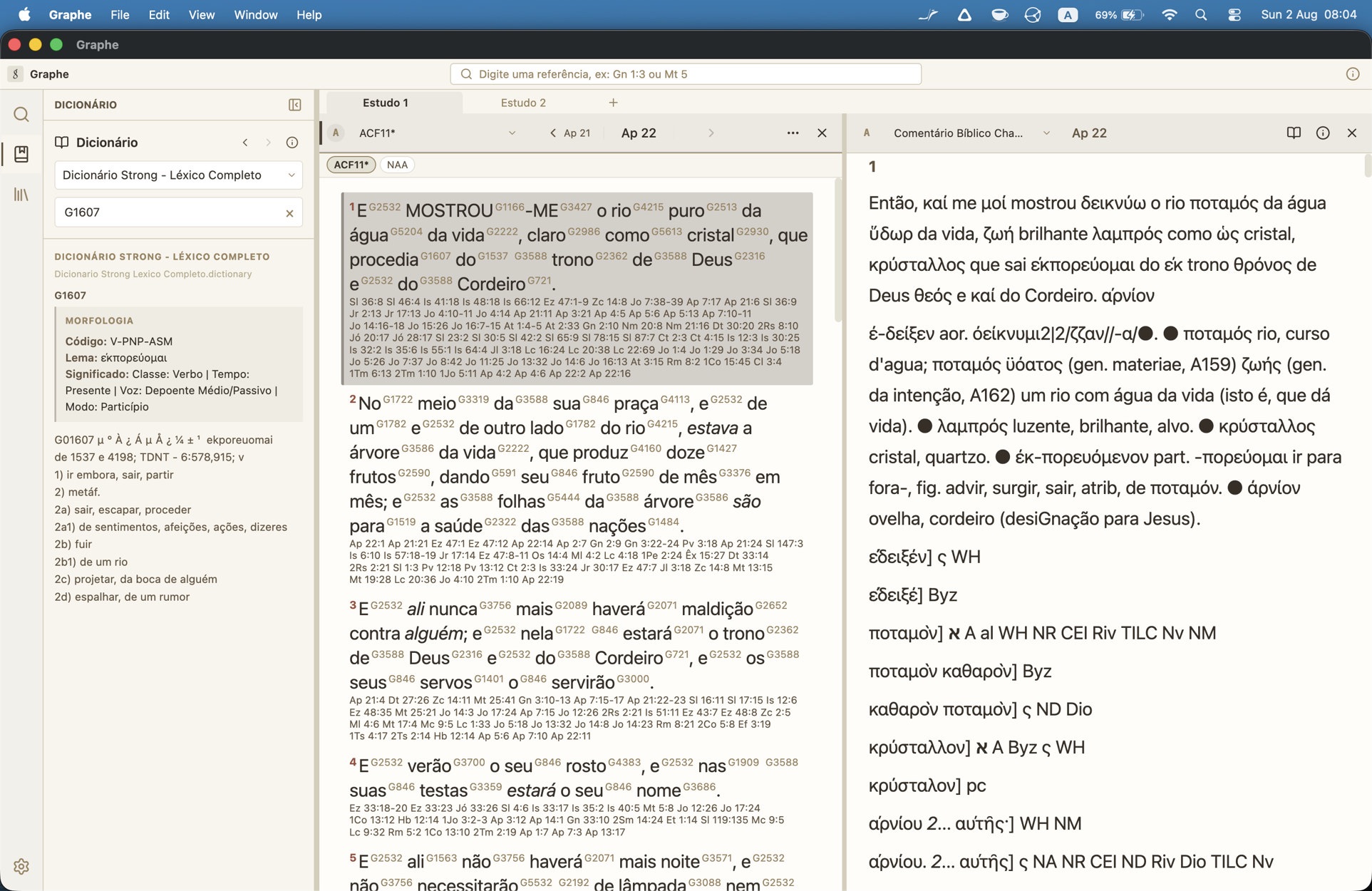Click Strong number G4160 after produz
The image size is (1372, 891).
[646, 448]
